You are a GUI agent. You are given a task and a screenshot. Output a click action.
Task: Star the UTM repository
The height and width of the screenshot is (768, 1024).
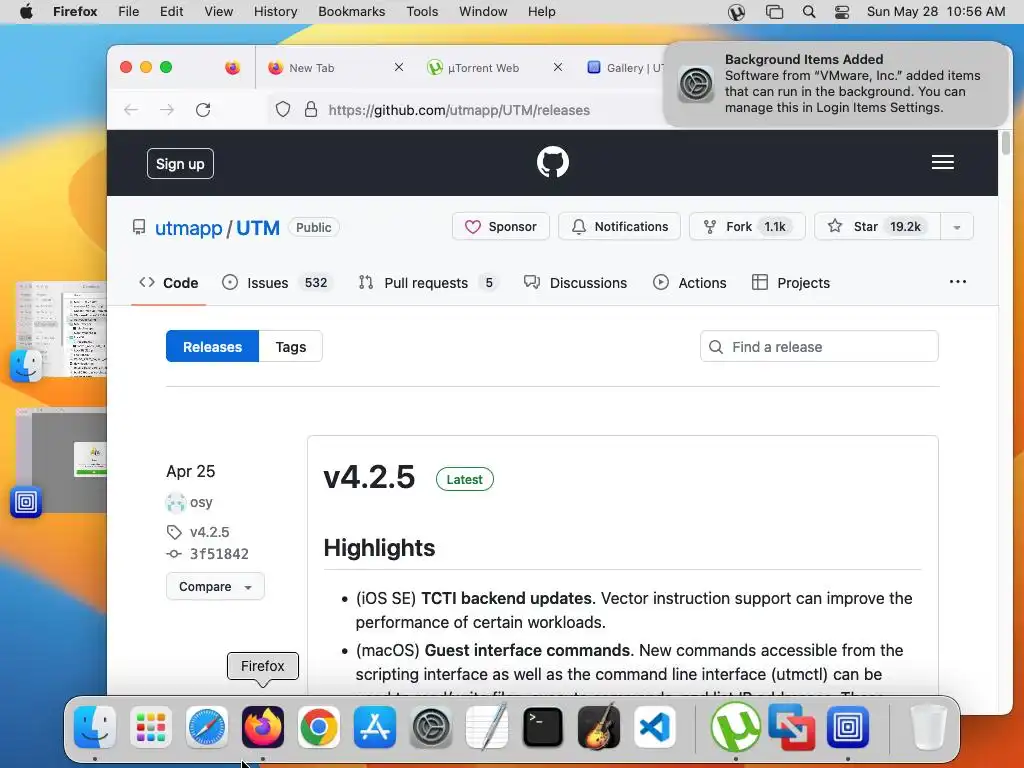(x=877, y=227)
